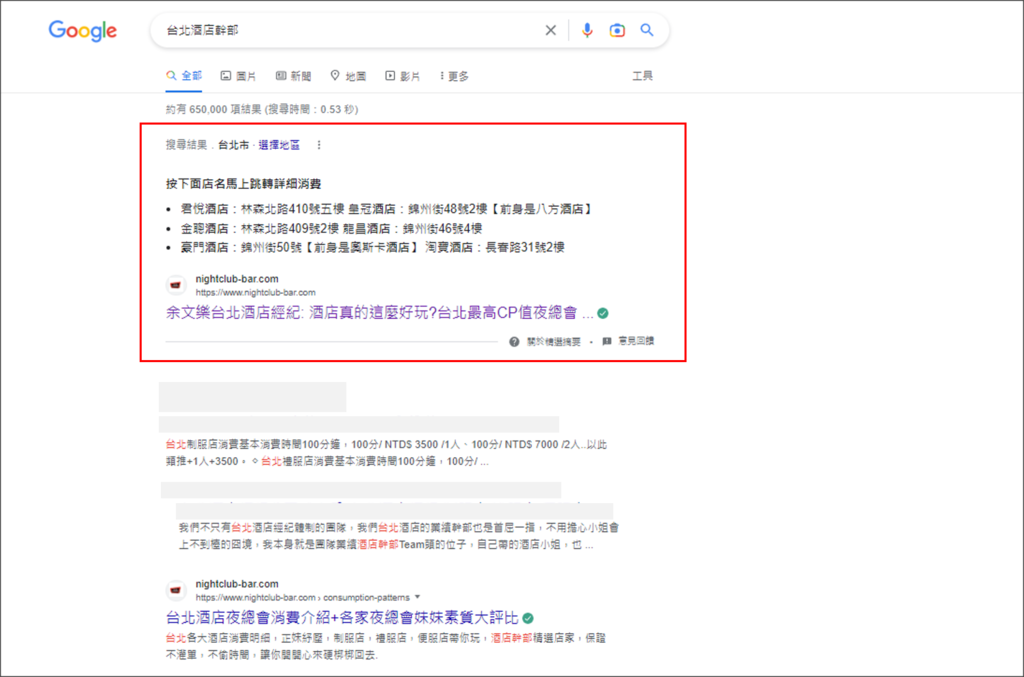This screenshot has height=677, width=1024.
Task: Click the heading 按下面店名馬上跳轉詳細消費
Action: [x=244, y=183]
